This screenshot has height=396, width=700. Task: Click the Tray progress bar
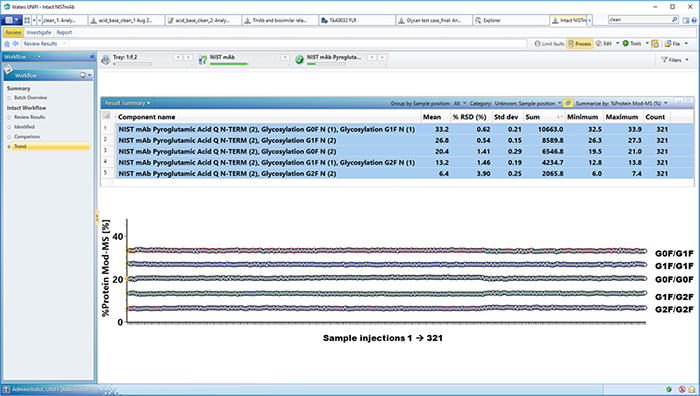(x=132, y=64)
